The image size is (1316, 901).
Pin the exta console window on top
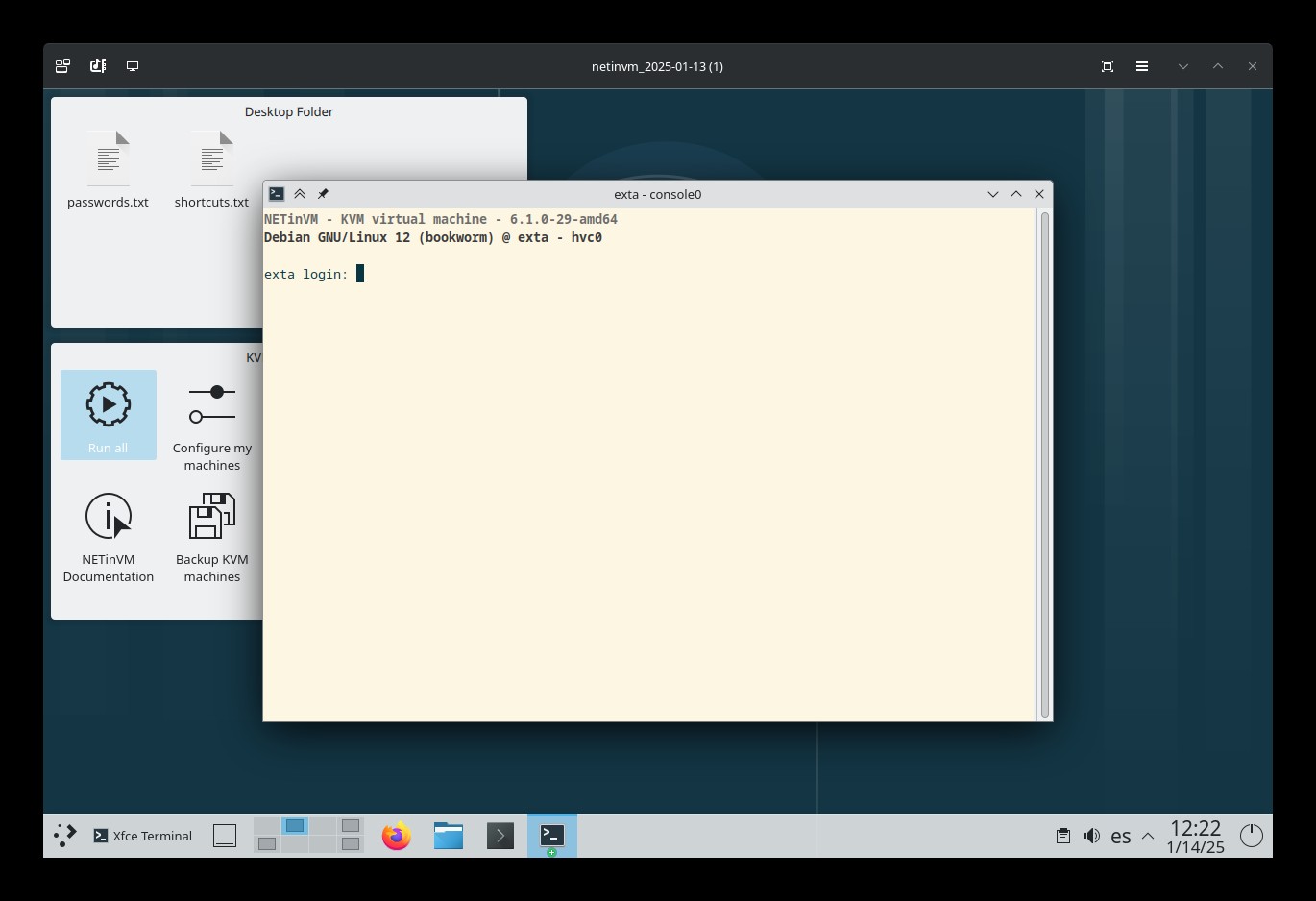[323, 194]
